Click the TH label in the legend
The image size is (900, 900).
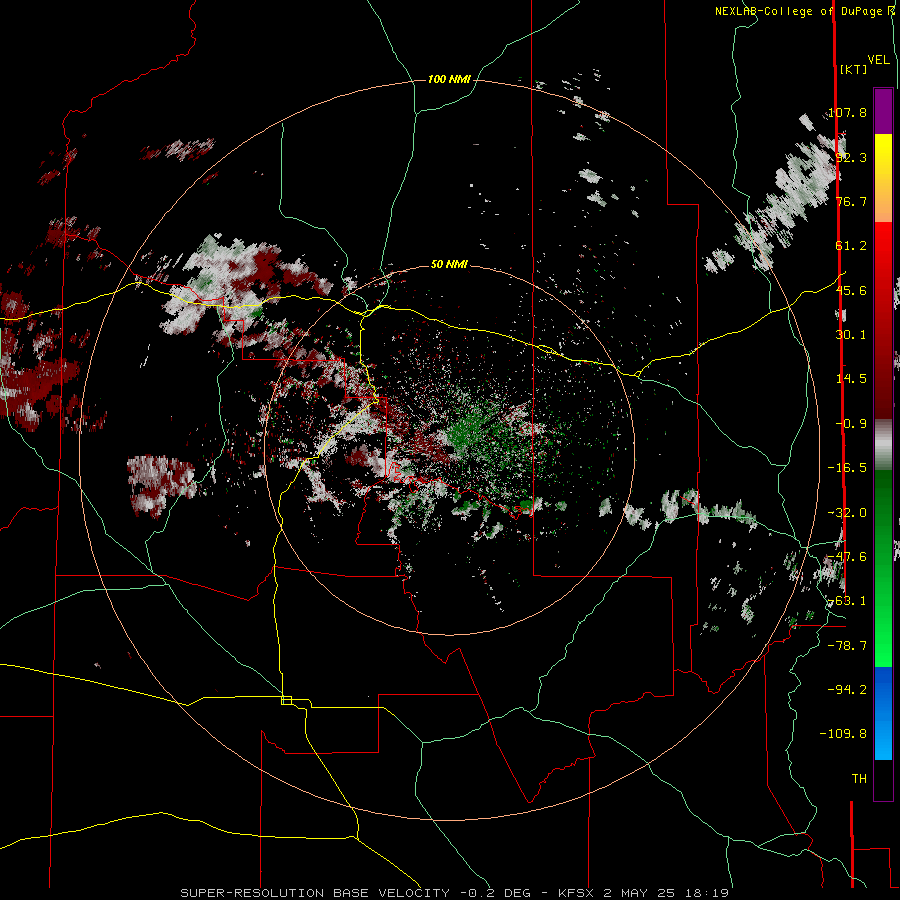(x=859, y=779)
